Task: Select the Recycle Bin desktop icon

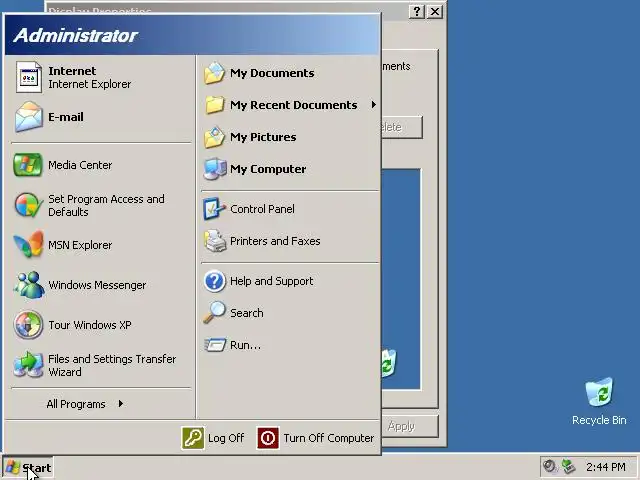Action: (x=599, y=392)
